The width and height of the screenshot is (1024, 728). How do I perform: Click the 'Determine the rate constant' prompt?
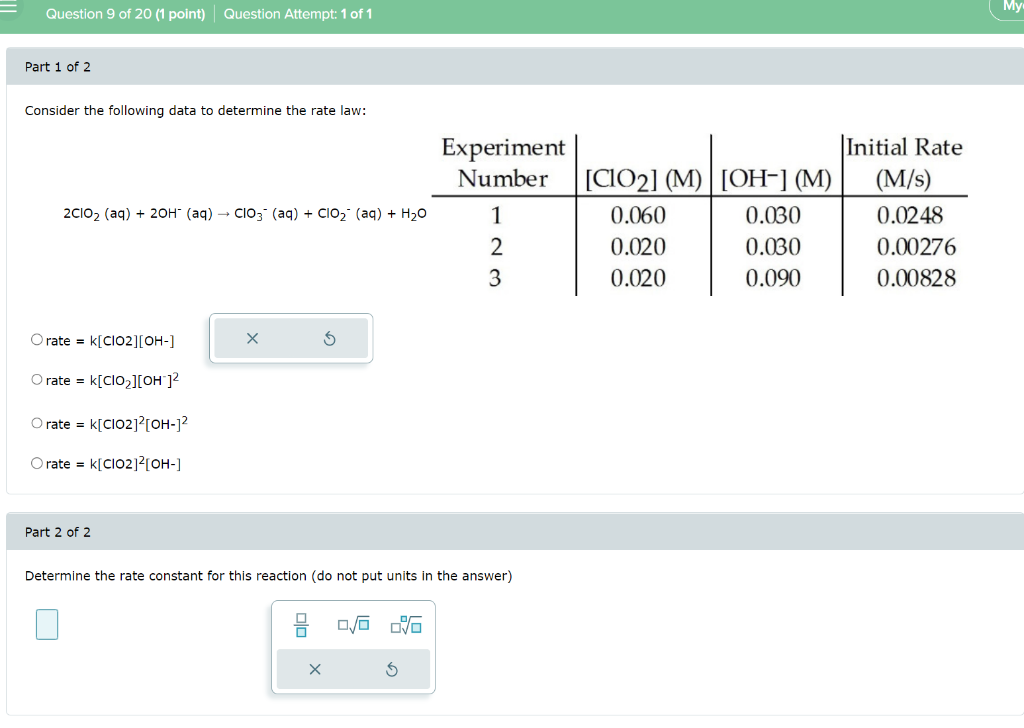click(x=268, y=576)
